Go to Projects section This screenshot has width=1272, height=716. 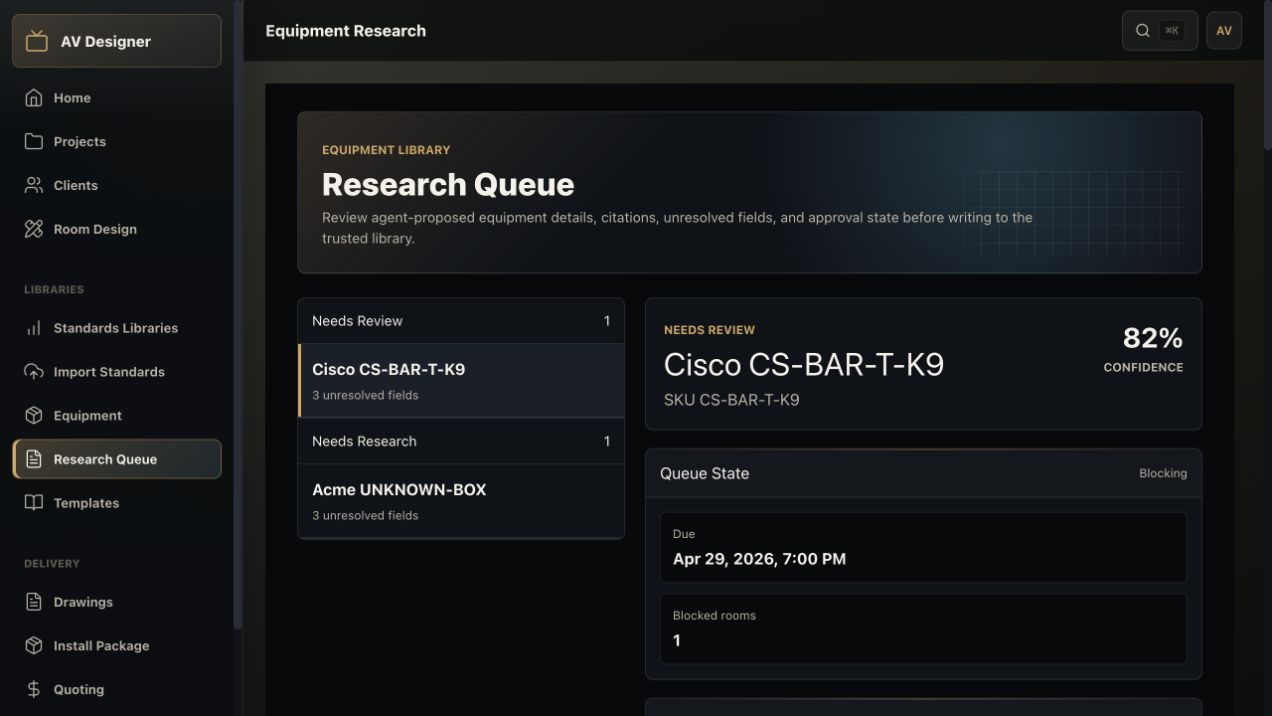(117, 141)
